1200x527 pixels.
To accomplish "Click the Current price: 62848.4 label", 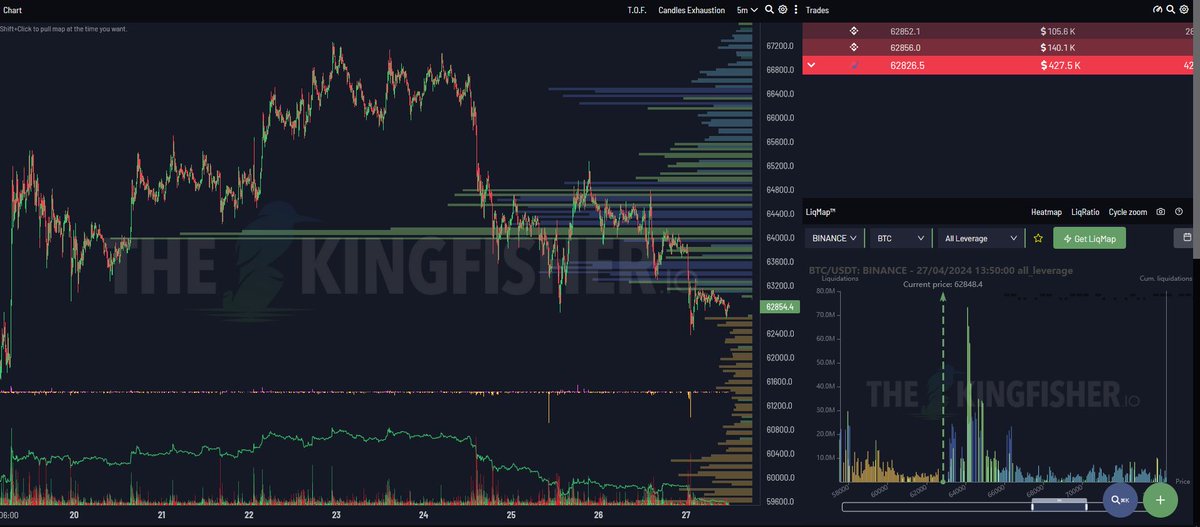I will click(942, 284).
